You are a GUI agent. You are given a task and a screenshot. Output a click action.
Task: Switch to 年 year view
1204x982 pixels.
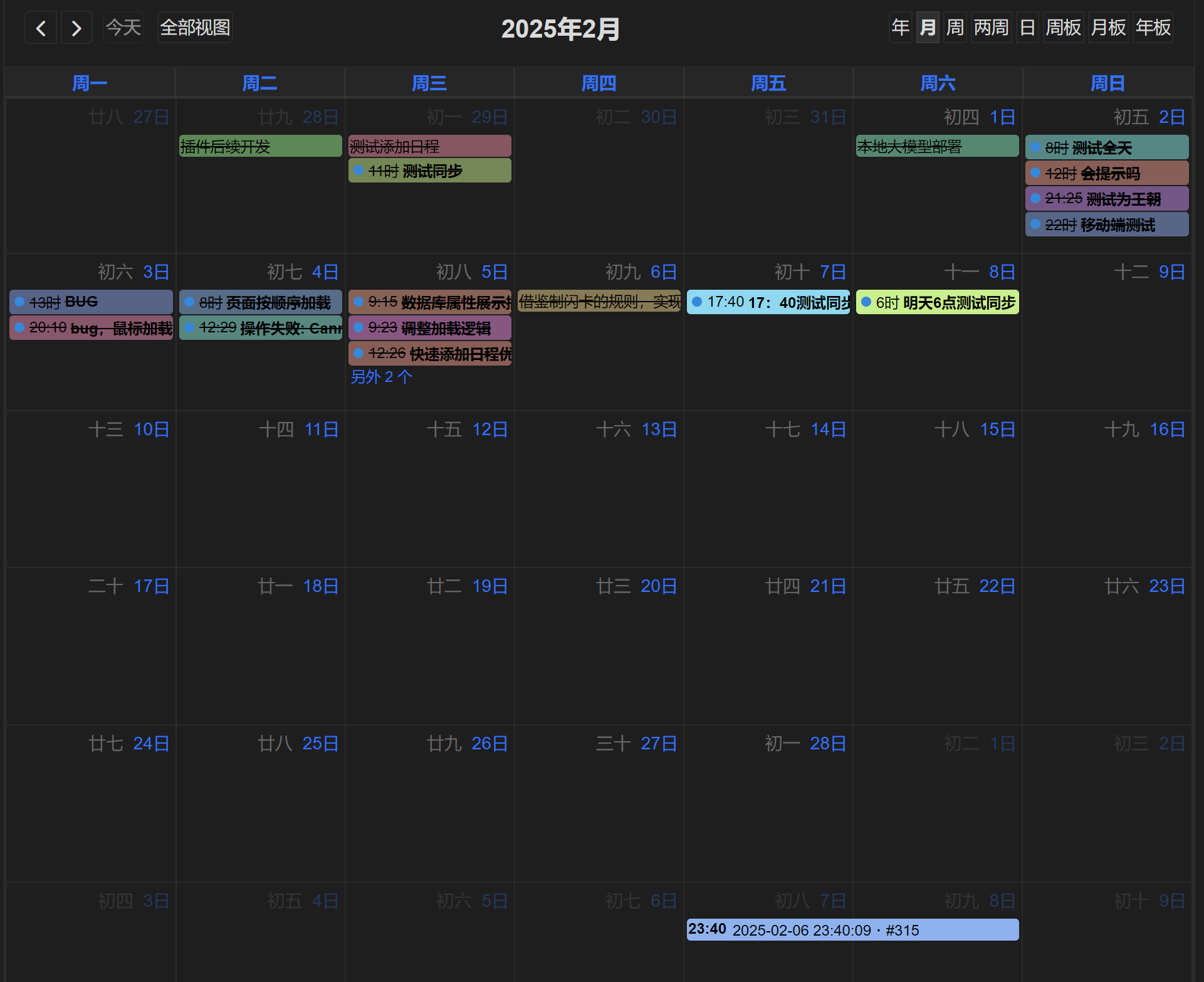tap(900, 28)
